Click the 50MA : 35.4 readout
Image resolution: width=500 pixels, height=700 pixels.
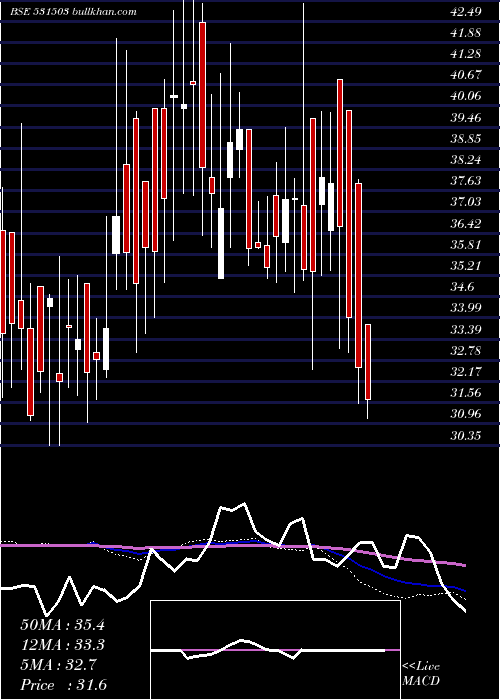click(62, 625)
